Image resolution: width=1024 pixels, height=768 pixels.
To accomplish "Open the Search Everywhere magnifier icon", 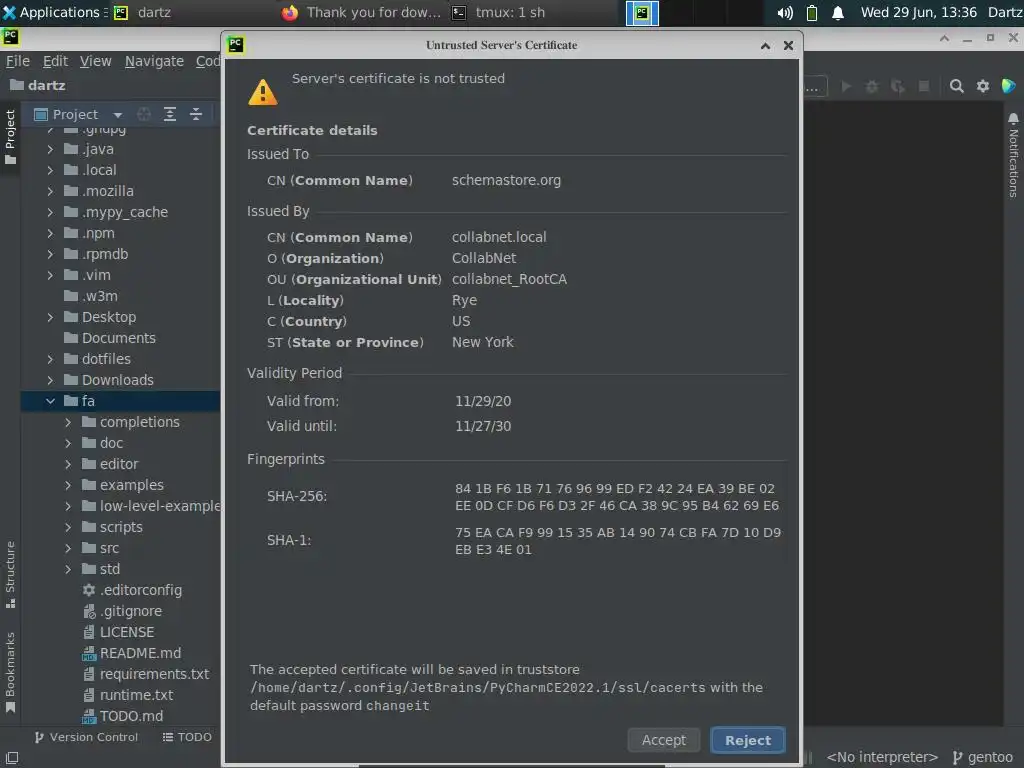I will pos(957,86).
